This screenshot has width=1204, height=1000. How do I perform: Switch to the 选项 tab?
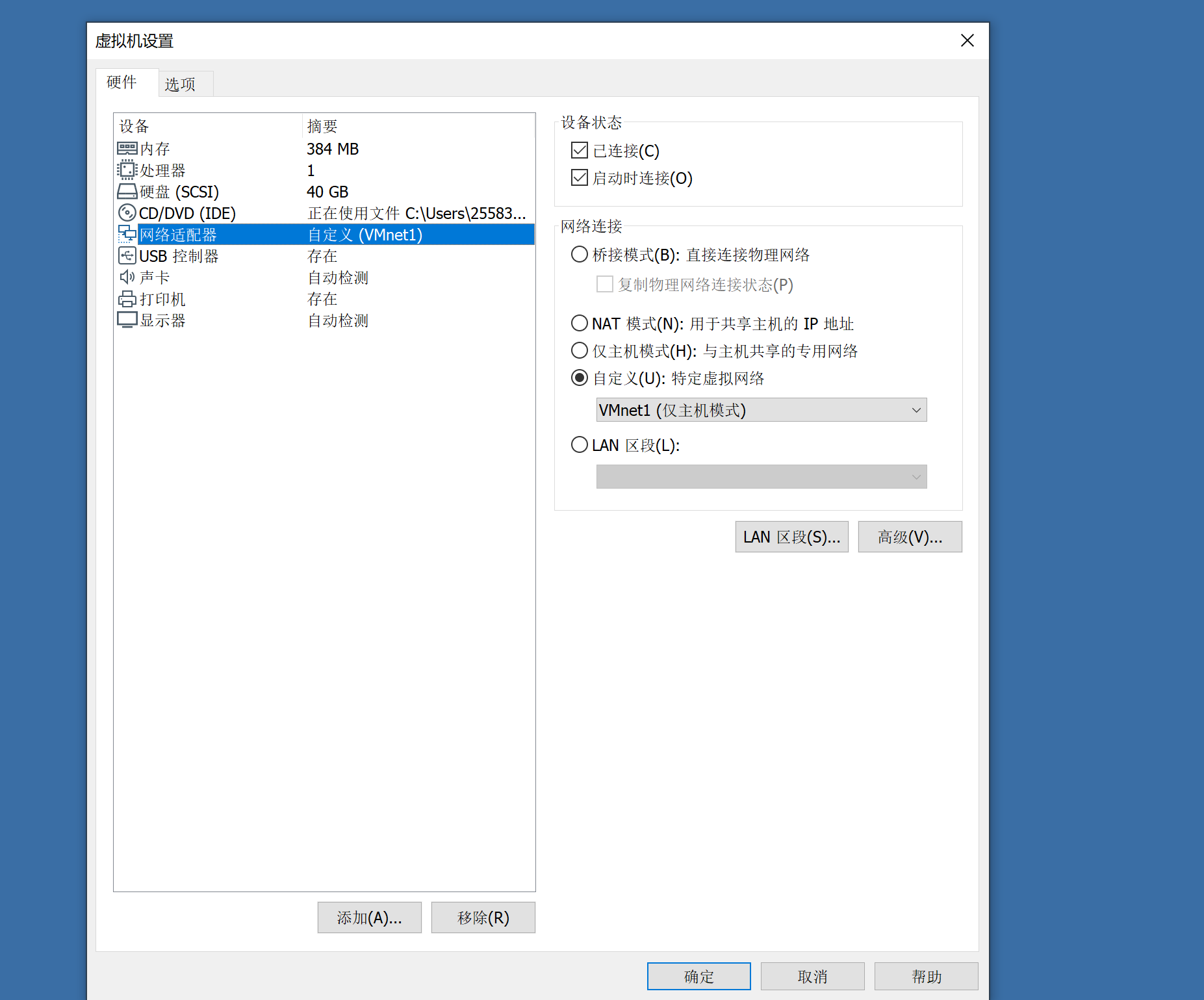[186, 84]
